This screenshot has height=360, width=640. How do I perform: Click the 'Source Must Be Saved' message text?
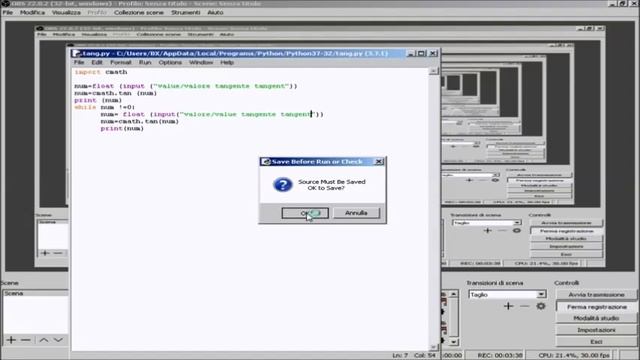[x=332, y=182]
